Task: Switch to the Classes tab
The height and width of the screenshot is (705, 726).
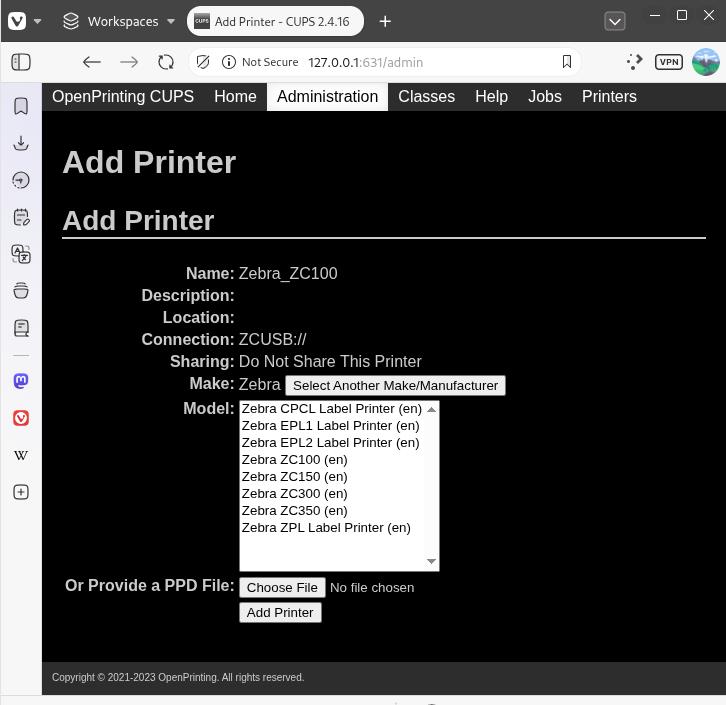Action: (x=426, y=96)
